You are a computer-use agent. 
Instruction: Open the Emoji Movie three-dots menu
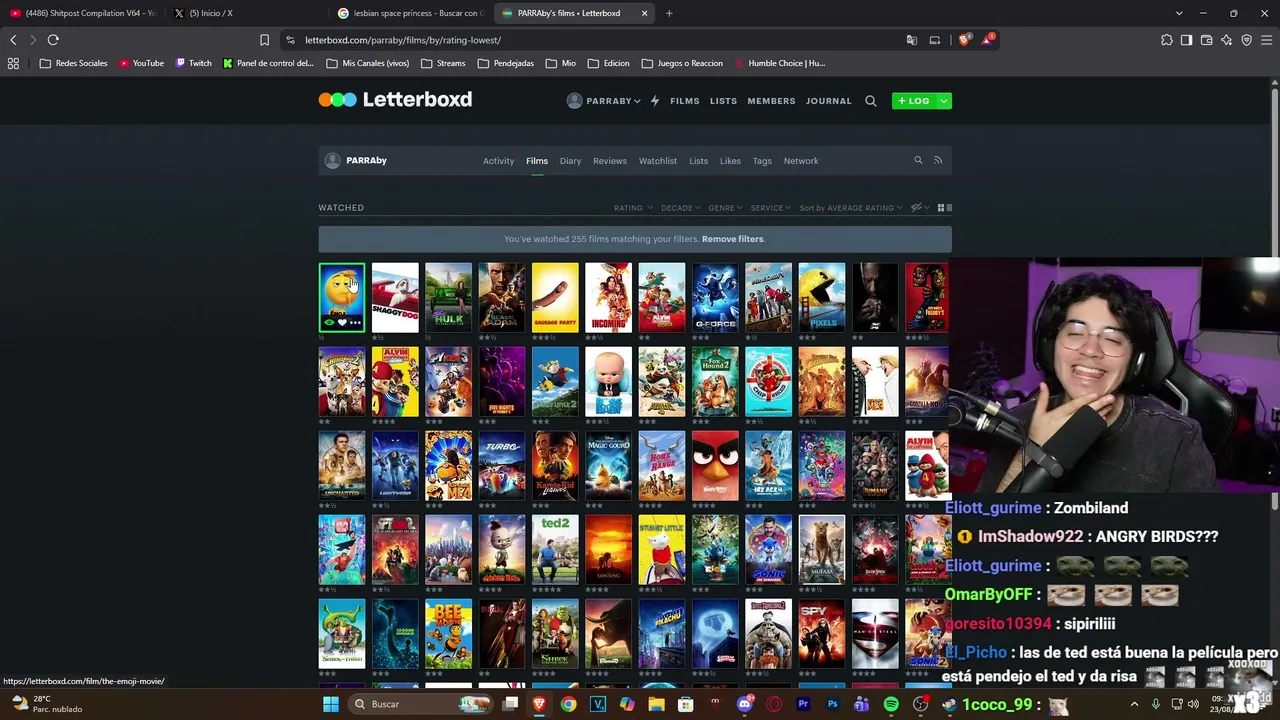[x=355, y=322]
